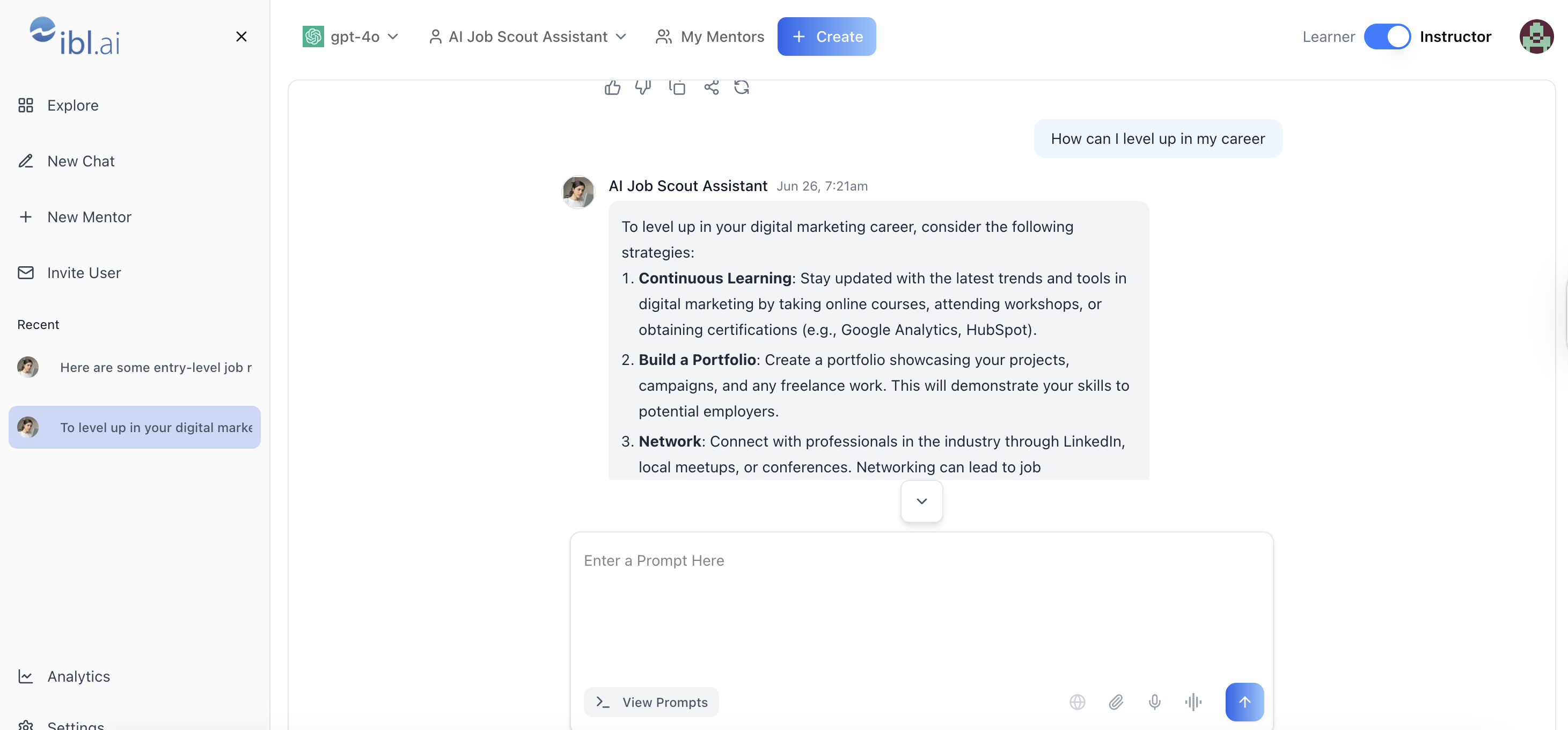Regenerate the response with refresh icon

point(742,87)
